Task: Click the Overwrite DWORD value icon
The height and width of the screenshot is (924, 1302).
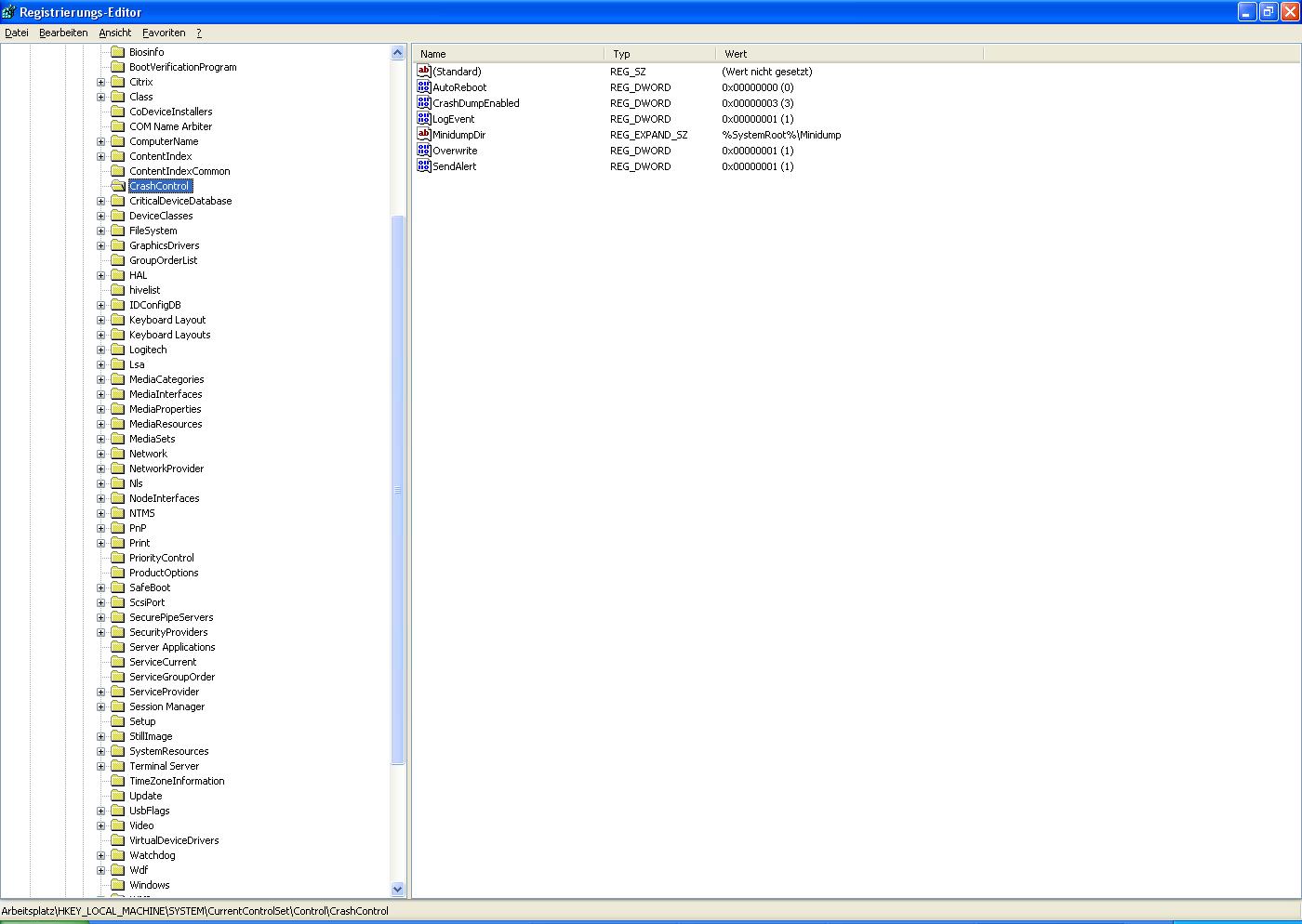Action: pyautogui.click(x=424, y=151)
